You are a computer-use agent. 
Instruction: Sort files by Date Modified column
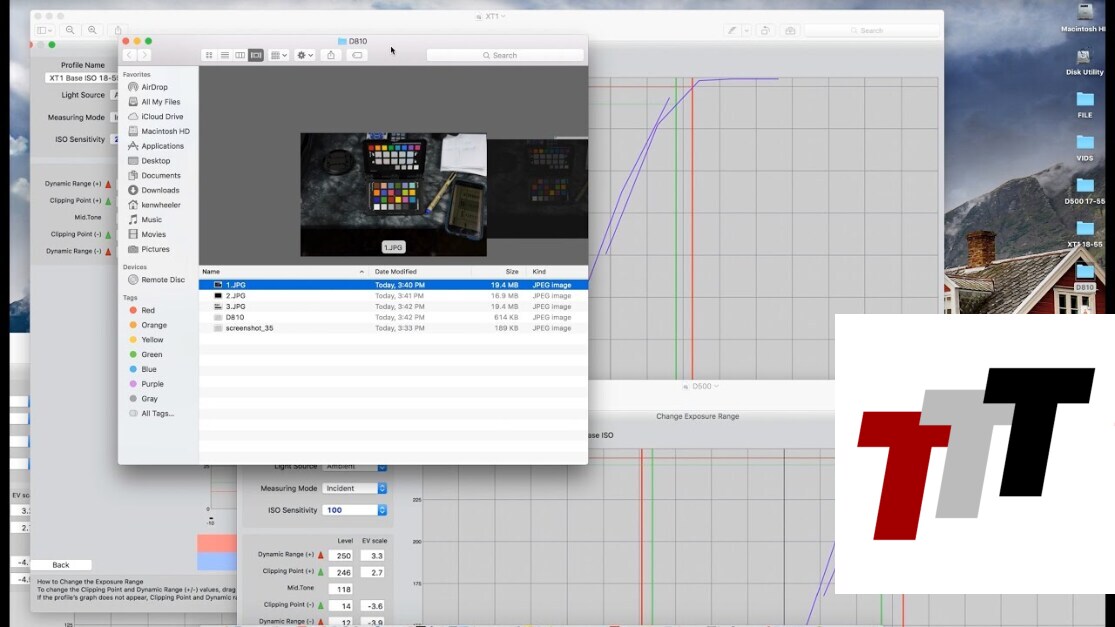tap(396, 272)
